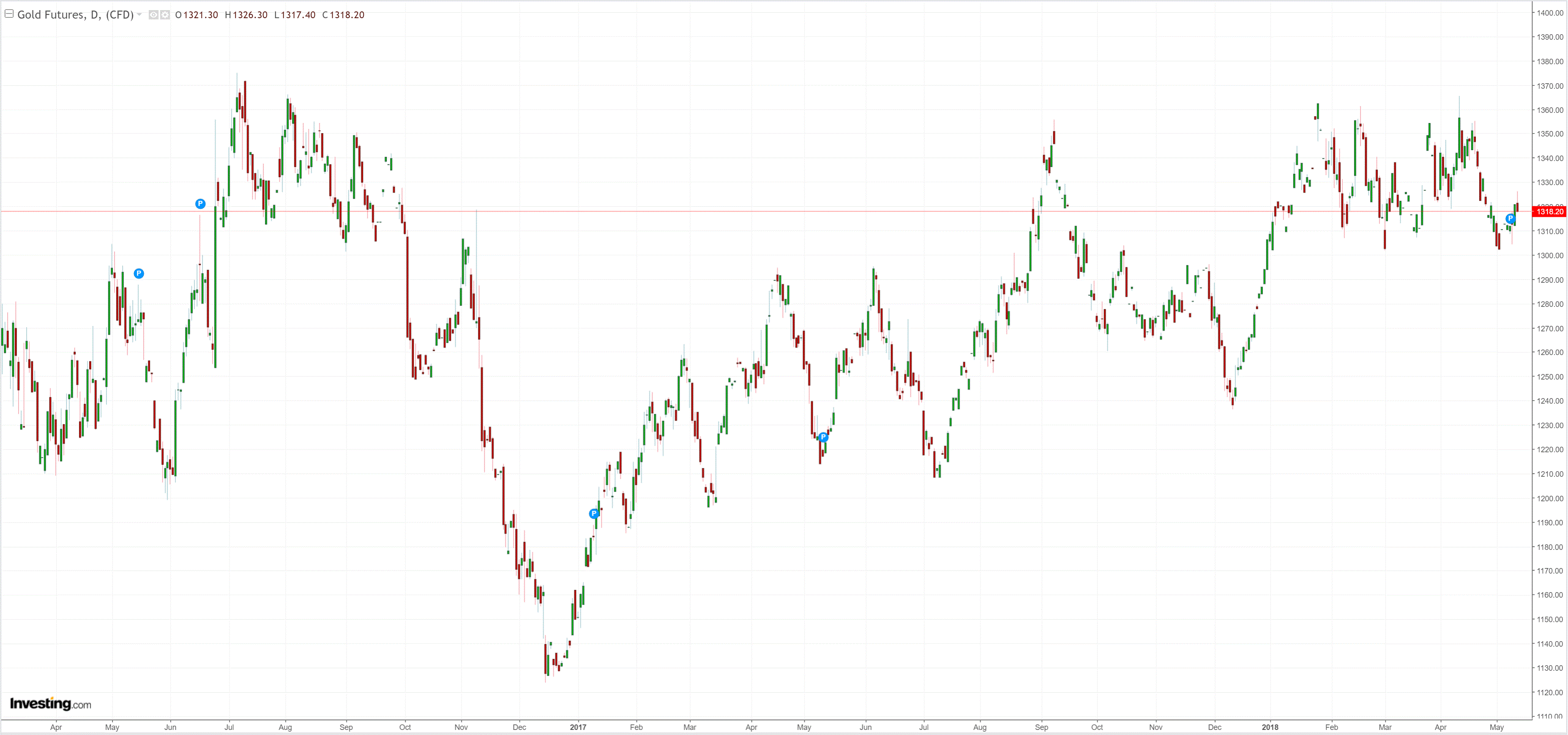Click the Investing.com logo
1568x735 pixels.
pos(51,704)
